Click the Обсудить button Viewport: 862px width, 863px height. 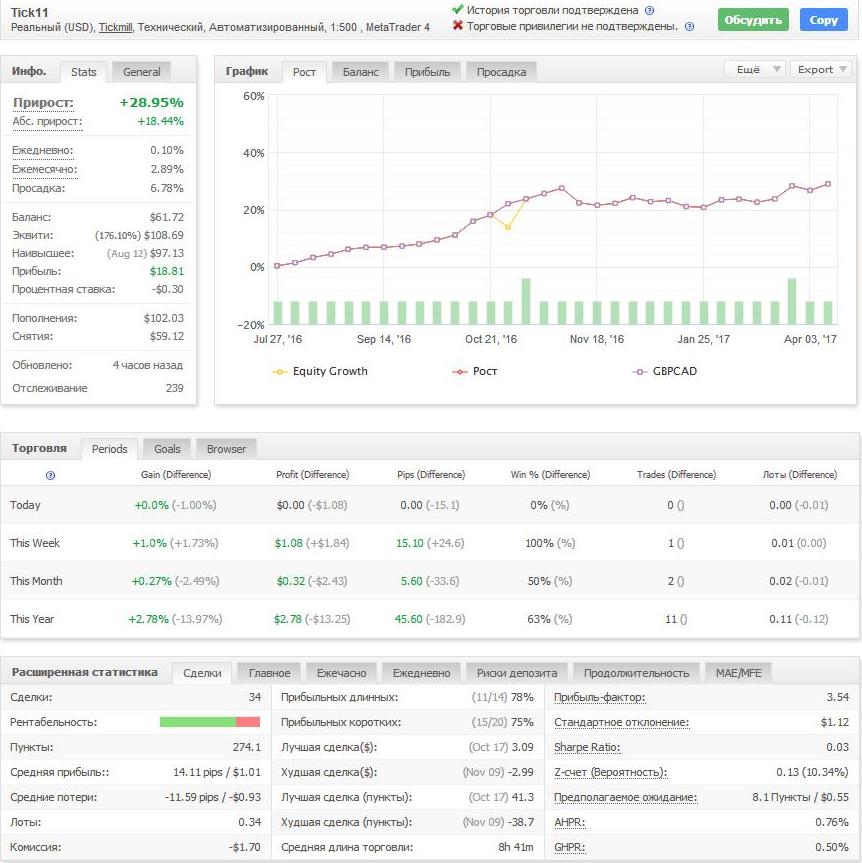point(753,20)
